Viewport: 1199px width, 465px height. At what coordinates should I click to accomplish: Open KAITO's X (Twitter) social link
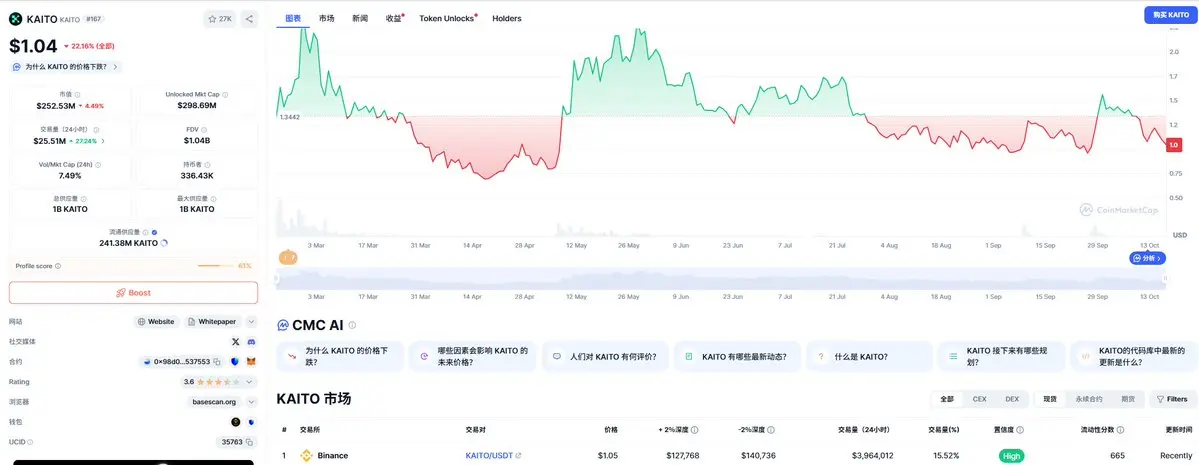(x=235, y=342)
